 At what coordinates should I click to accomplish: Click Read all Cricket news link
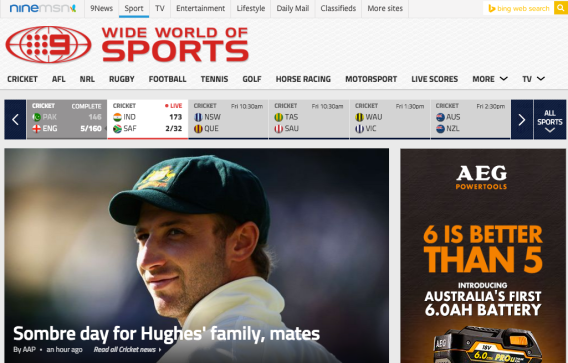tap(128, 350)
